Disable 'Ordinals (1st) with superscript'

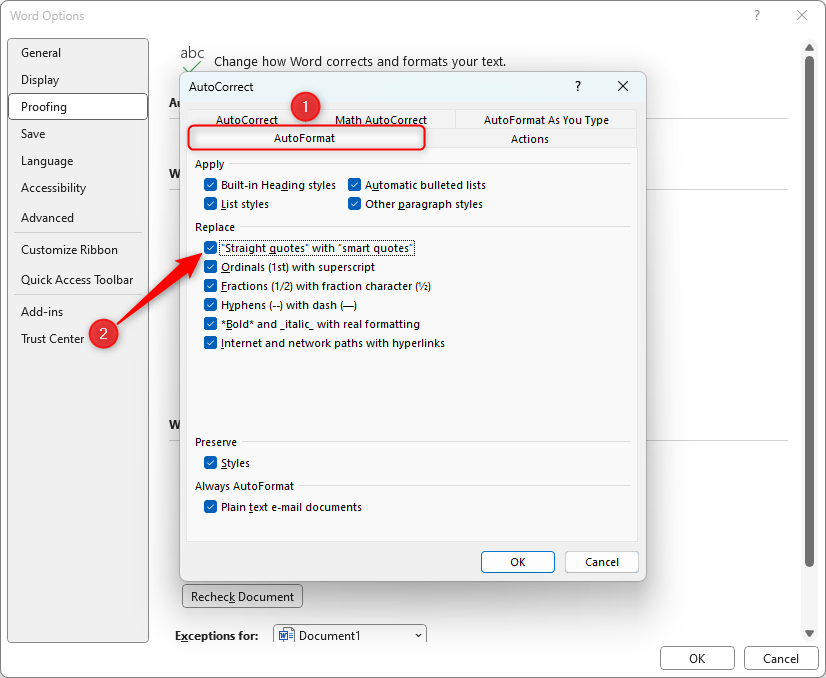point(210,266)
